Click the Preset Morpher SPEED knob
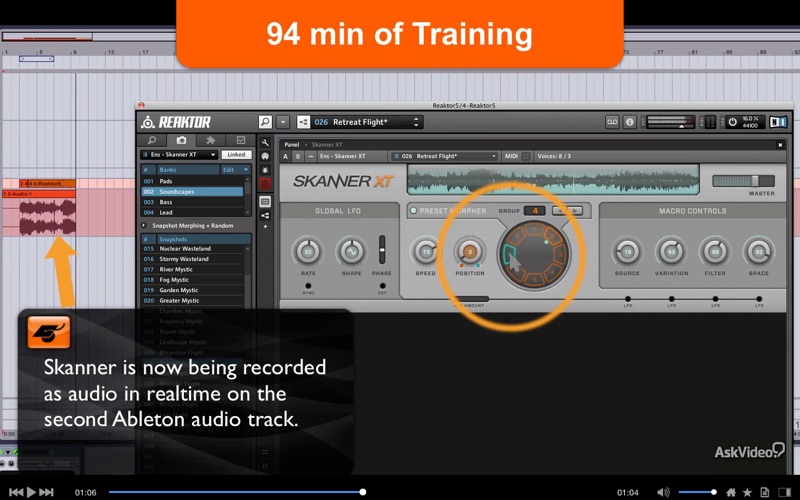The width and height of the screenshot is (800, 500). click(x=426, y=252)
